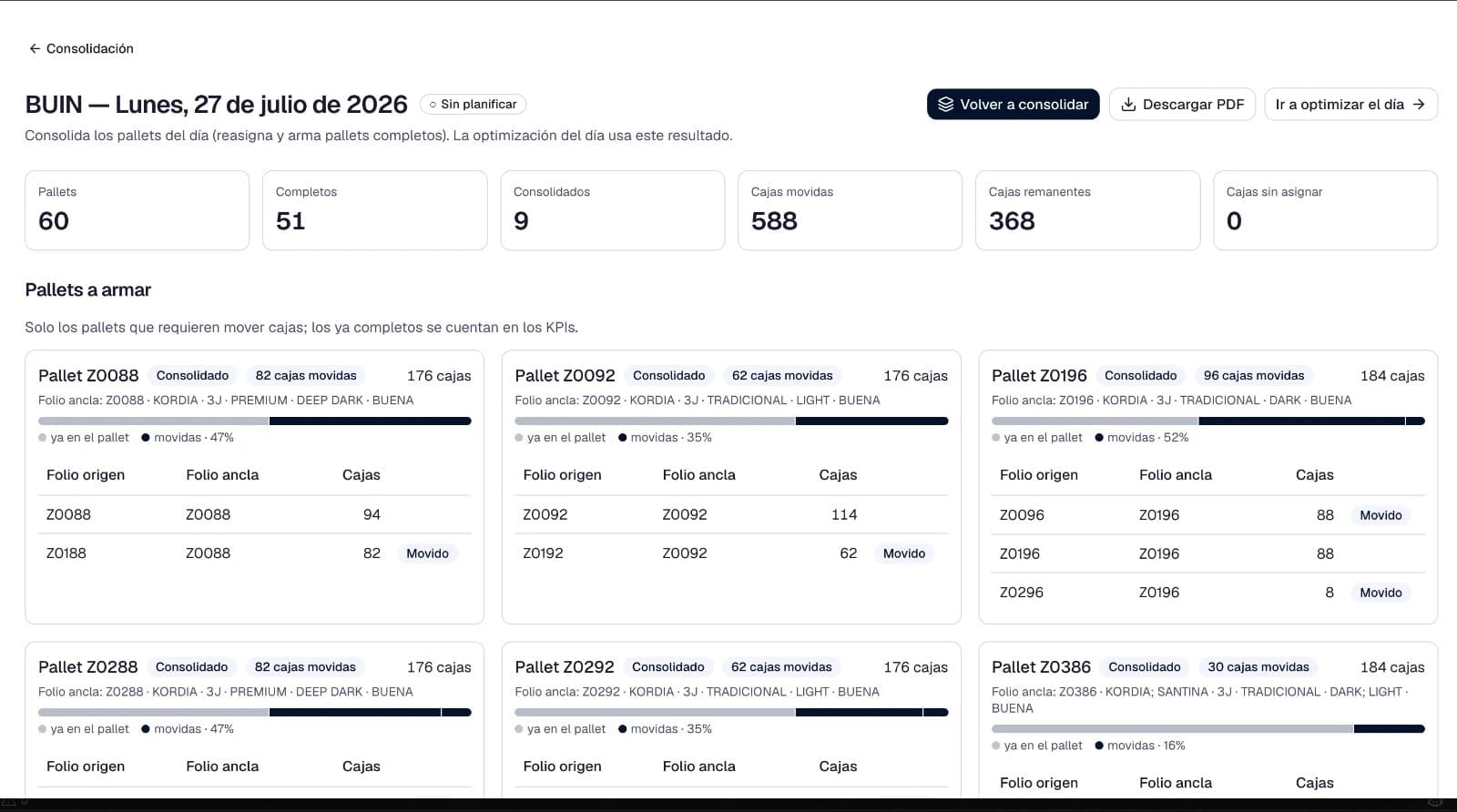Click the "movidas · 16%" legend label
The width and height of the screenshot is (1457, 812).
point(1146,746)
